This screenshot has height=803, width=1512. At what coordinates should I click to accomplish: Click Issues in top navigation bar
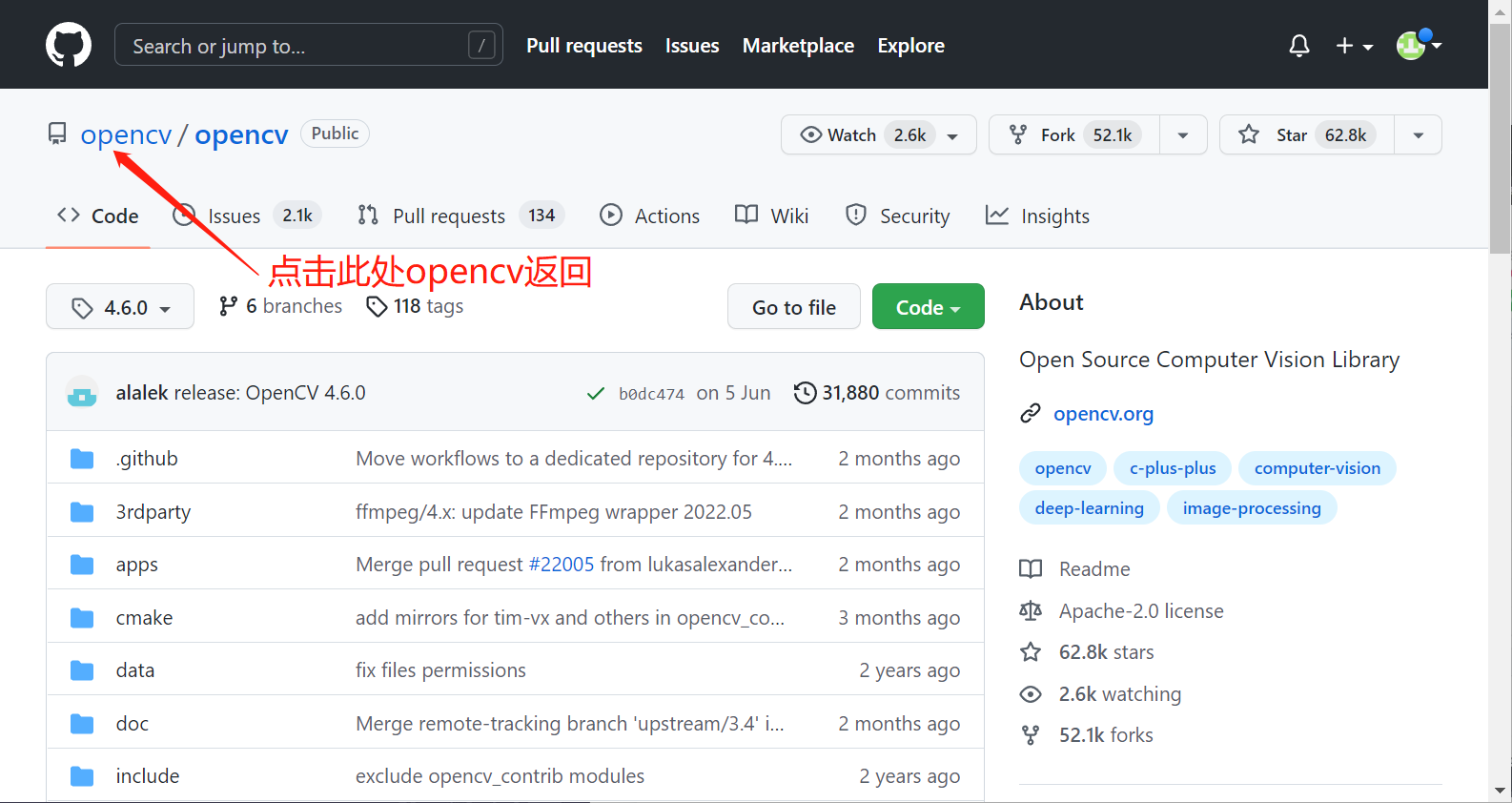point(692,46)
